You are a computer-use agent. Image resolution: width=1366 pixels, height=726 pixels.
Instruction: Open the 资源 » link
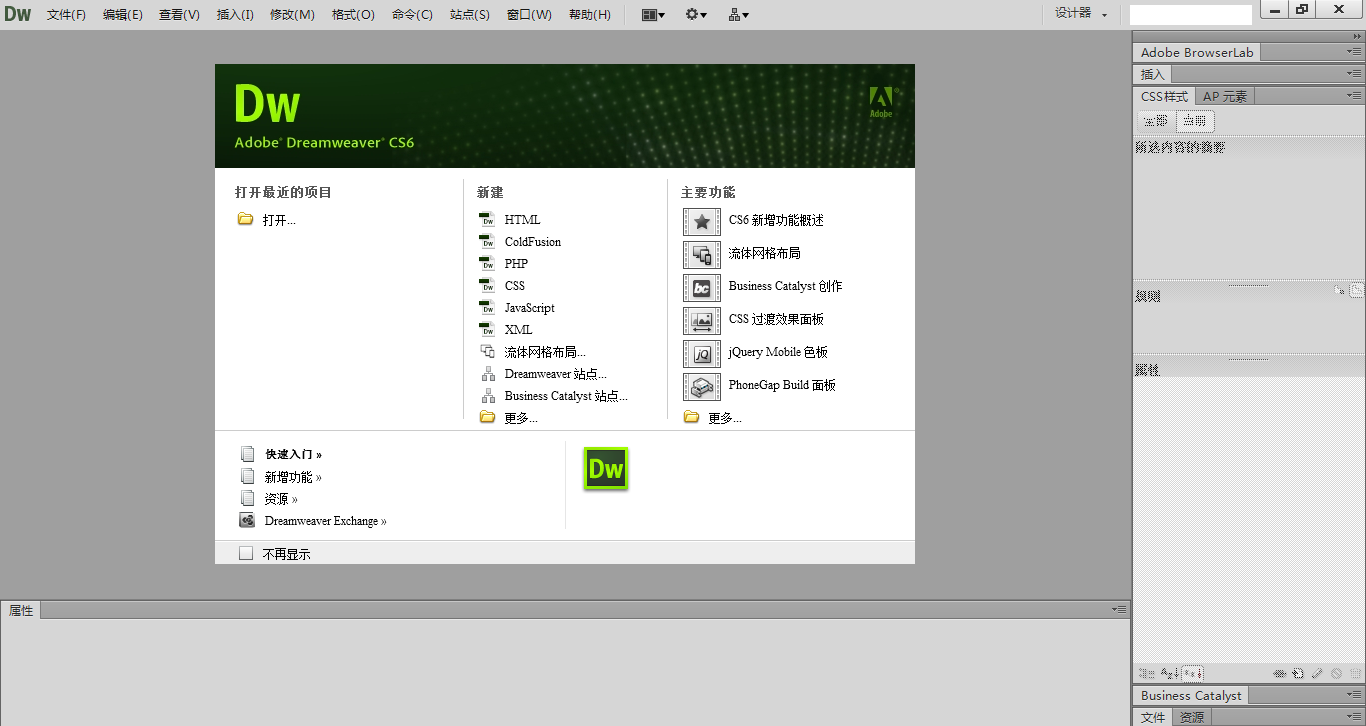(281, 499)
